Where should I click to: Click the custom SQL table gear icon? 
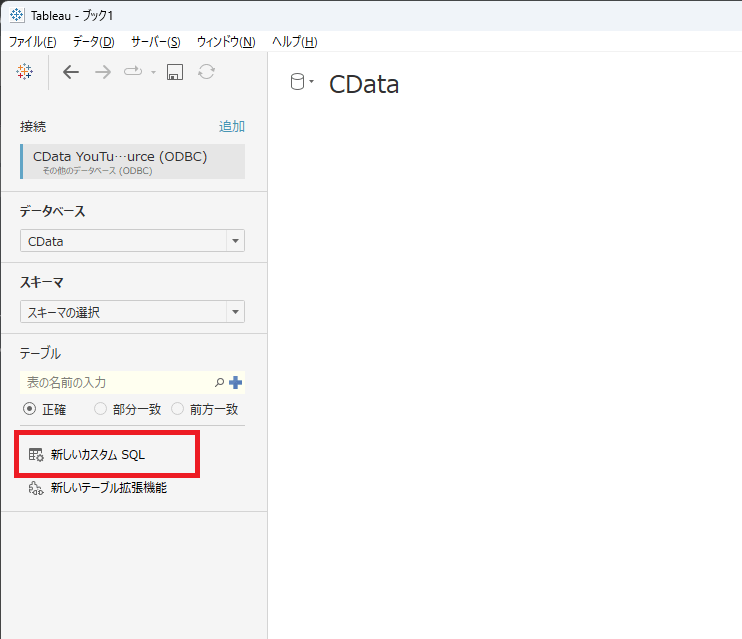tap(36, 454)
